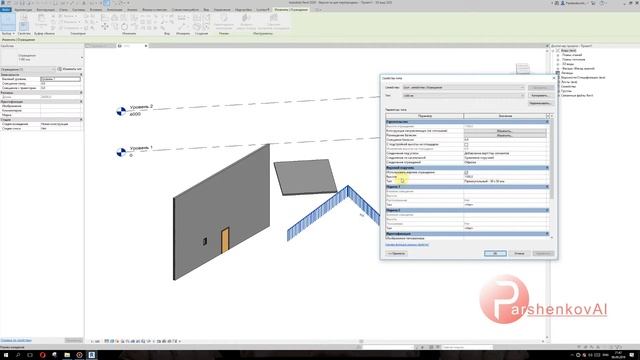Collapse the Стадии section in Properties palette
This screenshot has width=640, height=360.
[x=81, y=120]
